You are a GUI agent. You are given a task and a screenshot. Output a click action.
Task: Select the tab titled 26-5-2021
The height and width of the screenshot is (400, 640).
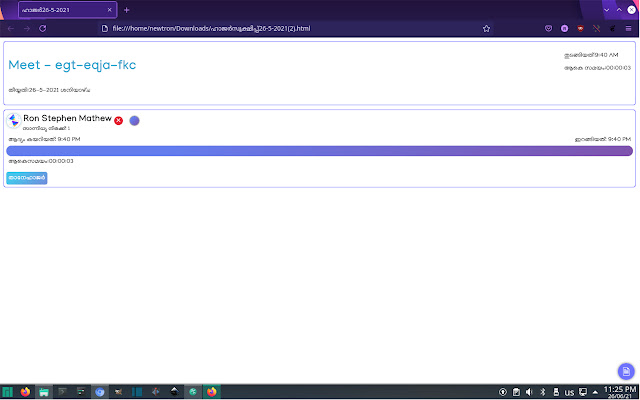tap(68, 10)
